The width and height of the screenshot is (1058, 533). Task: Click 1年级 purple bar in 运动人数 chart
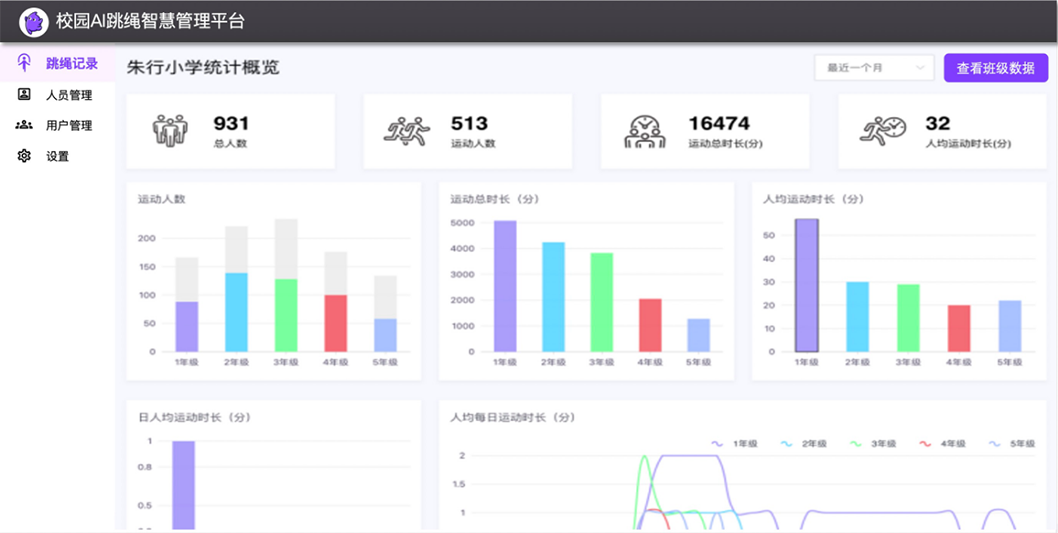tap(187, 327)
